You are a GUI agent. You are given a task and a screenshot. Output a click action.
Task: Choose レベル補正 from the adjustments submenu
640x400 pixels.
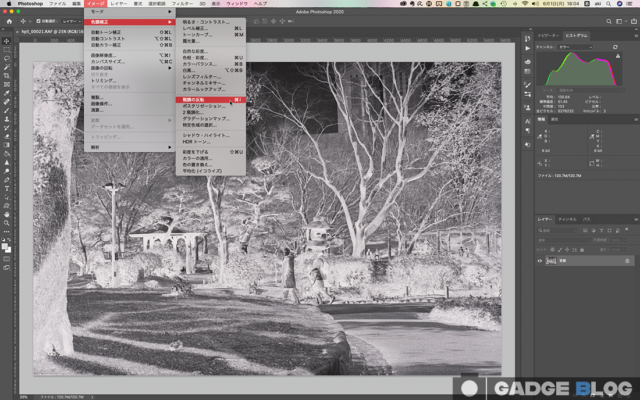coord(211,29)
